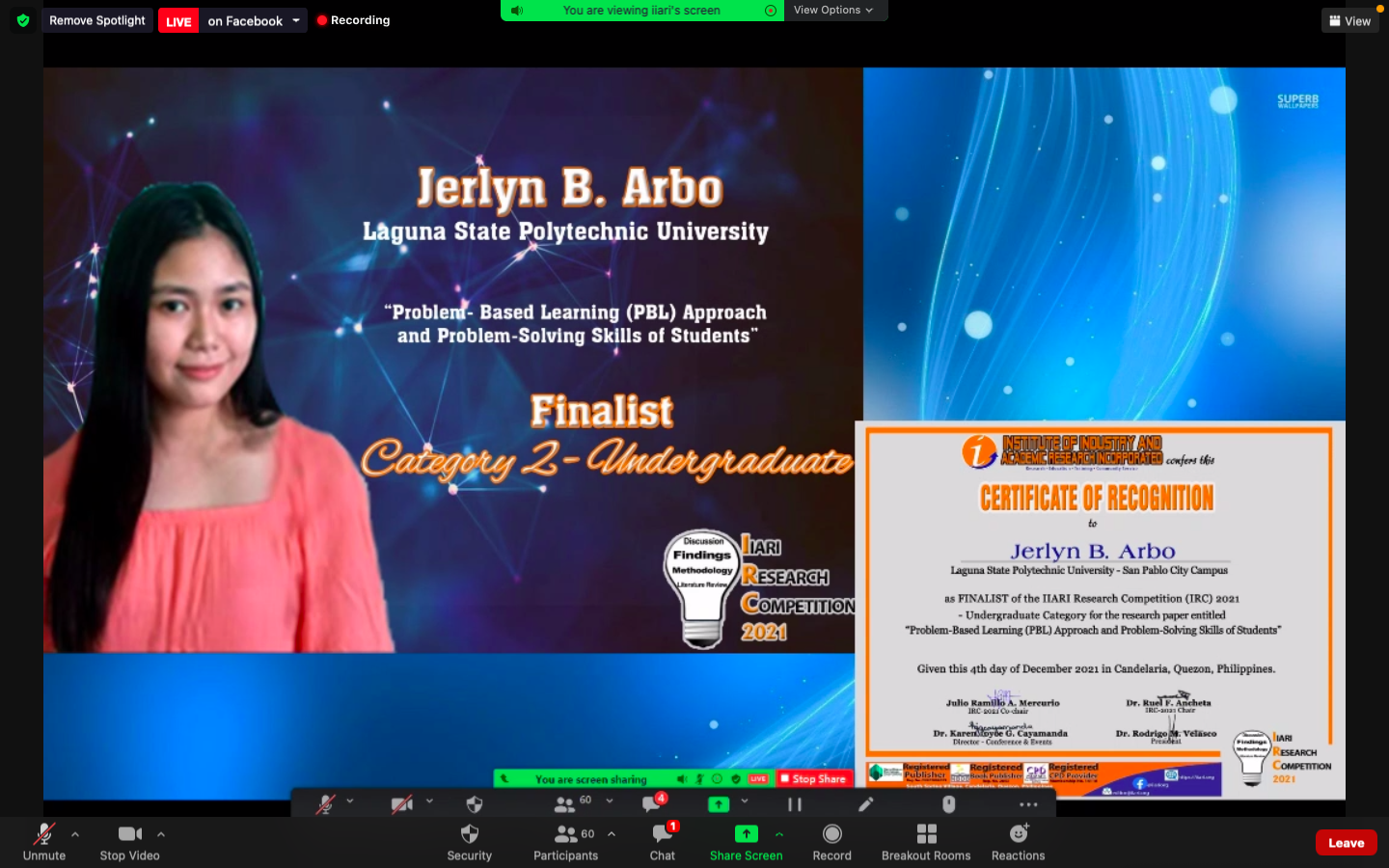This screenshot has width=1389, height=868.
Task: Toggle Stop Video camera button
Action: pos(129,834)
